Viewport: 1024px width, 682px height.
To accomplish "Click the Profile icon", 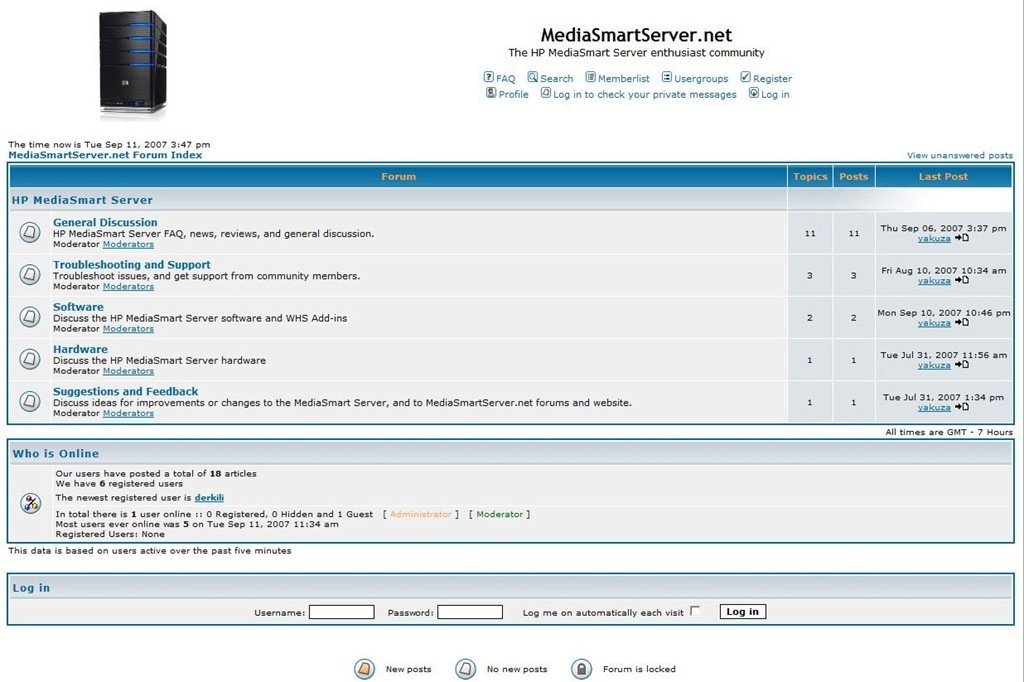I will (491, 93).
